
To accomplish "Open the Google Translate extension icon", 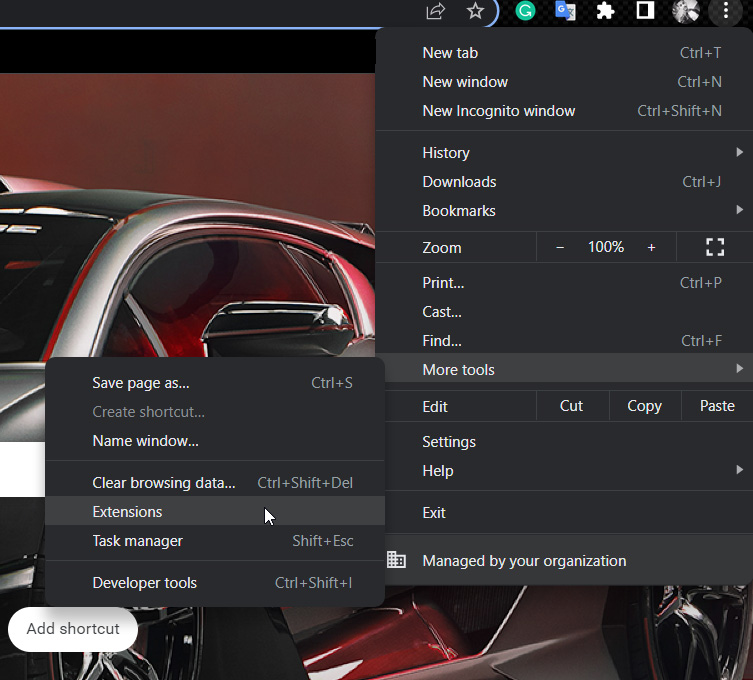I will click(565, 11).
